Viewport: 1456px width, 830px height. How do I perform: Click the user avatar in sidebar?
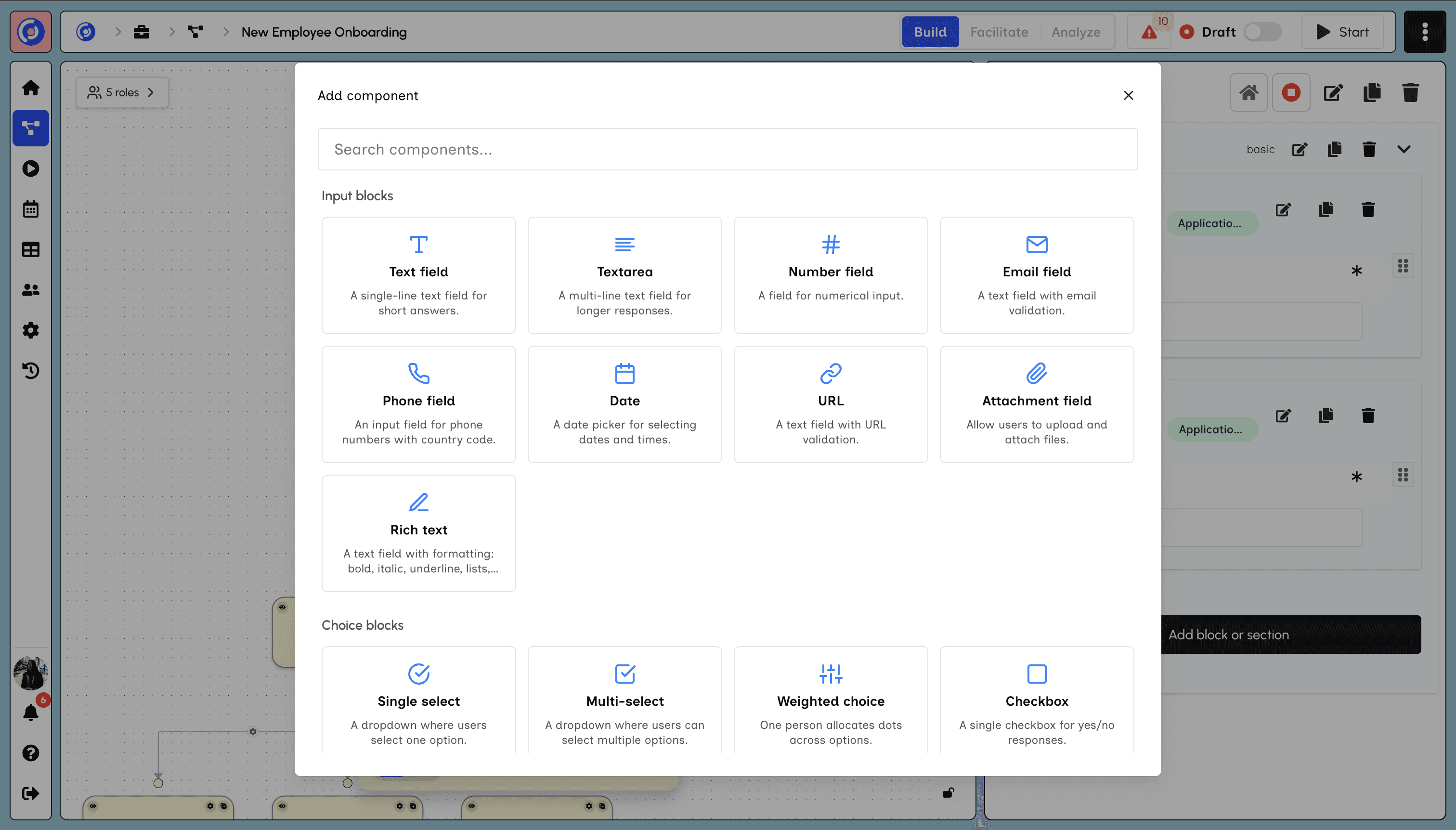click(31, 673)
